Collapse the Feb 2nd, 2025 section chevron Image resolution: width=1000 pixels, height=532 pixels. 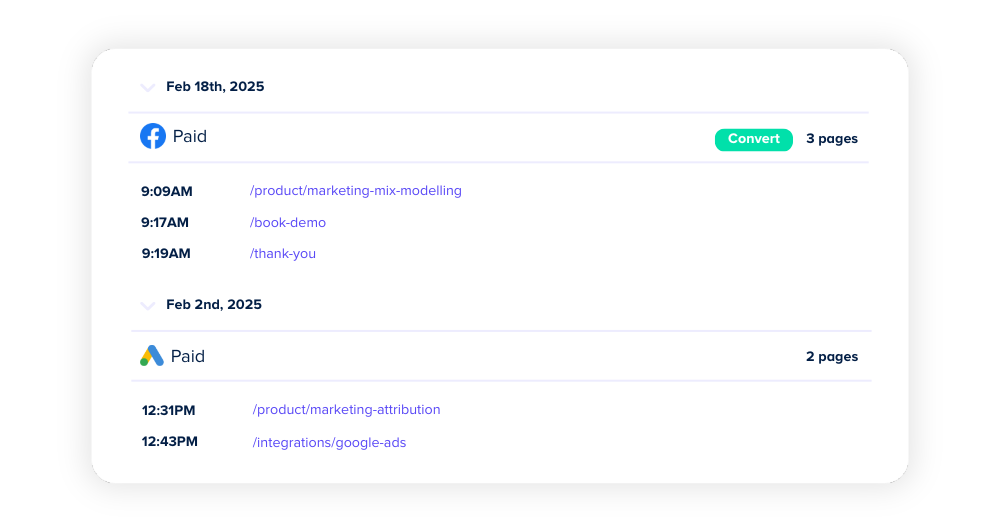click(x=148, y=306)
